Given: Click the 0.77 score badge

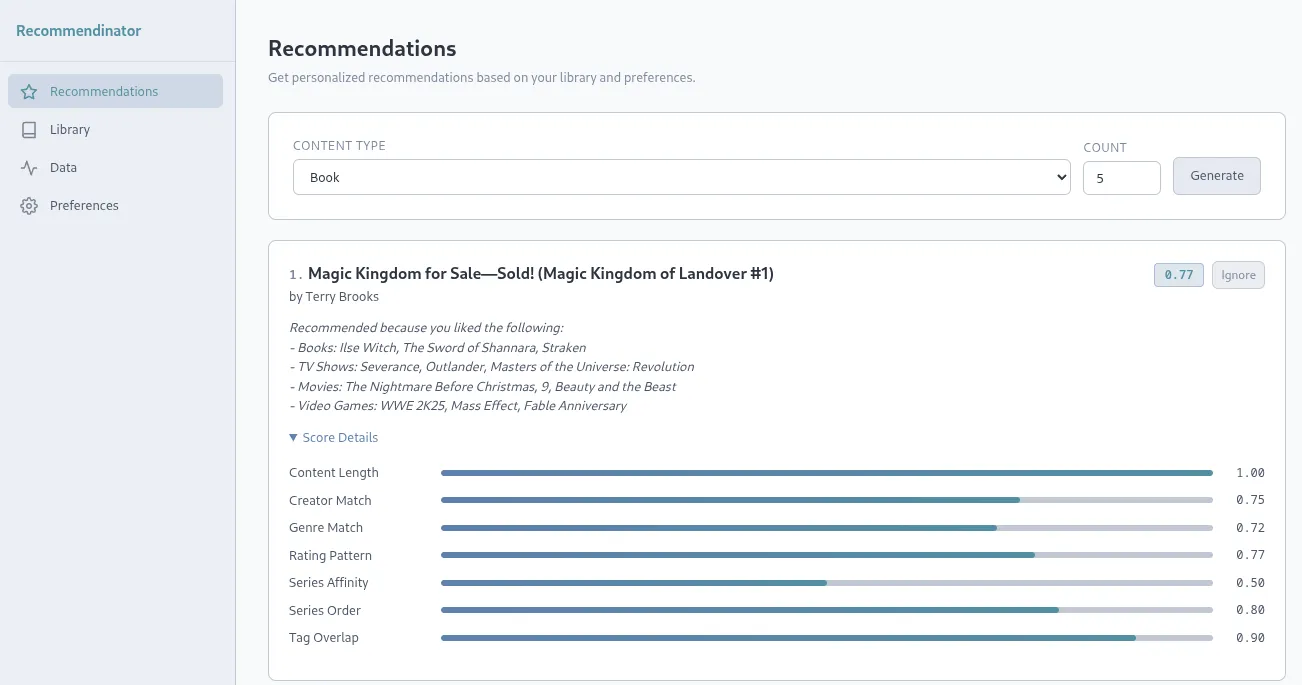Looking at the screenshot, I should [1179, 275].
